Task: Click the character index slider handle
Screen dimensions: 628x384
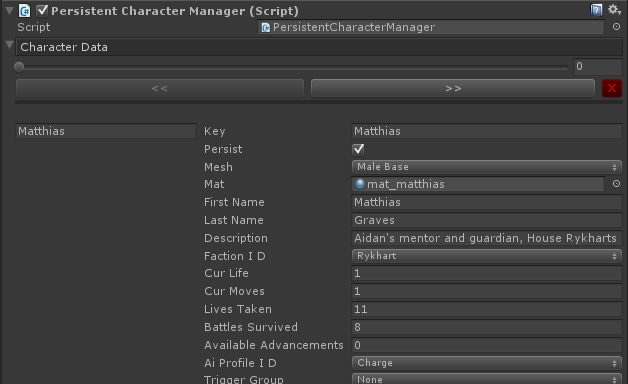Action: point(19,67)
